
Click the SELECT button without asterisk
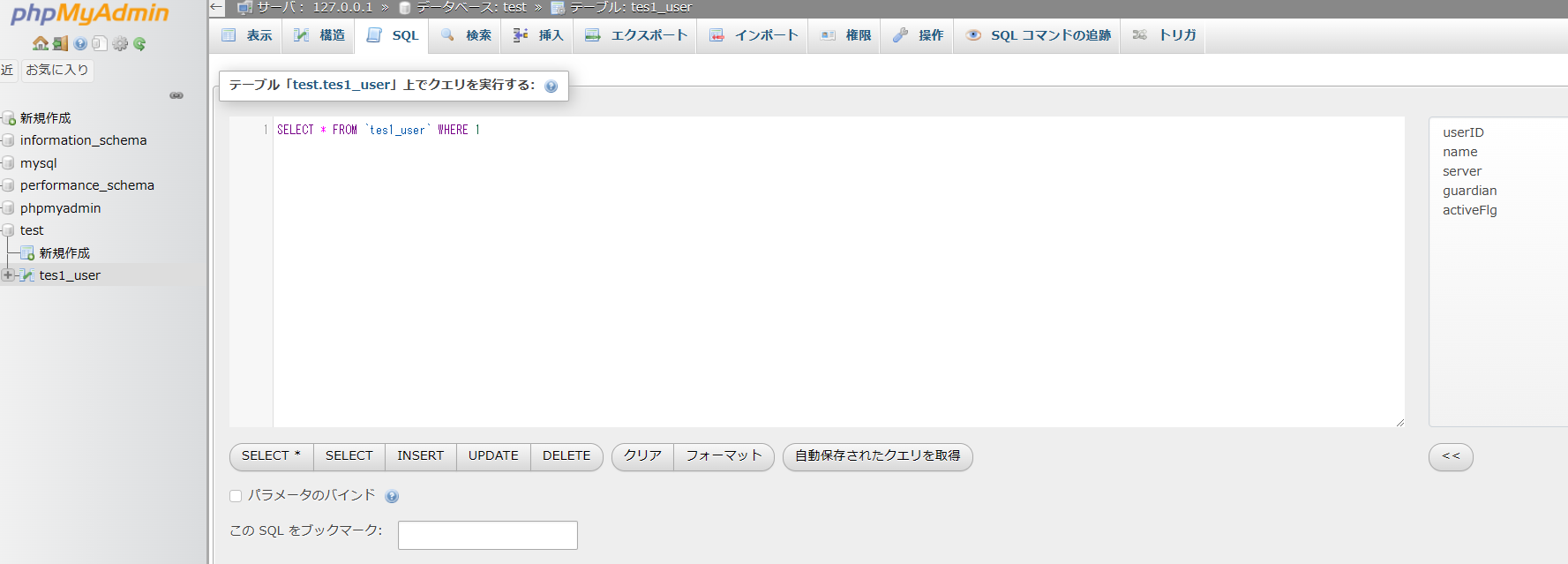point(349,456)
